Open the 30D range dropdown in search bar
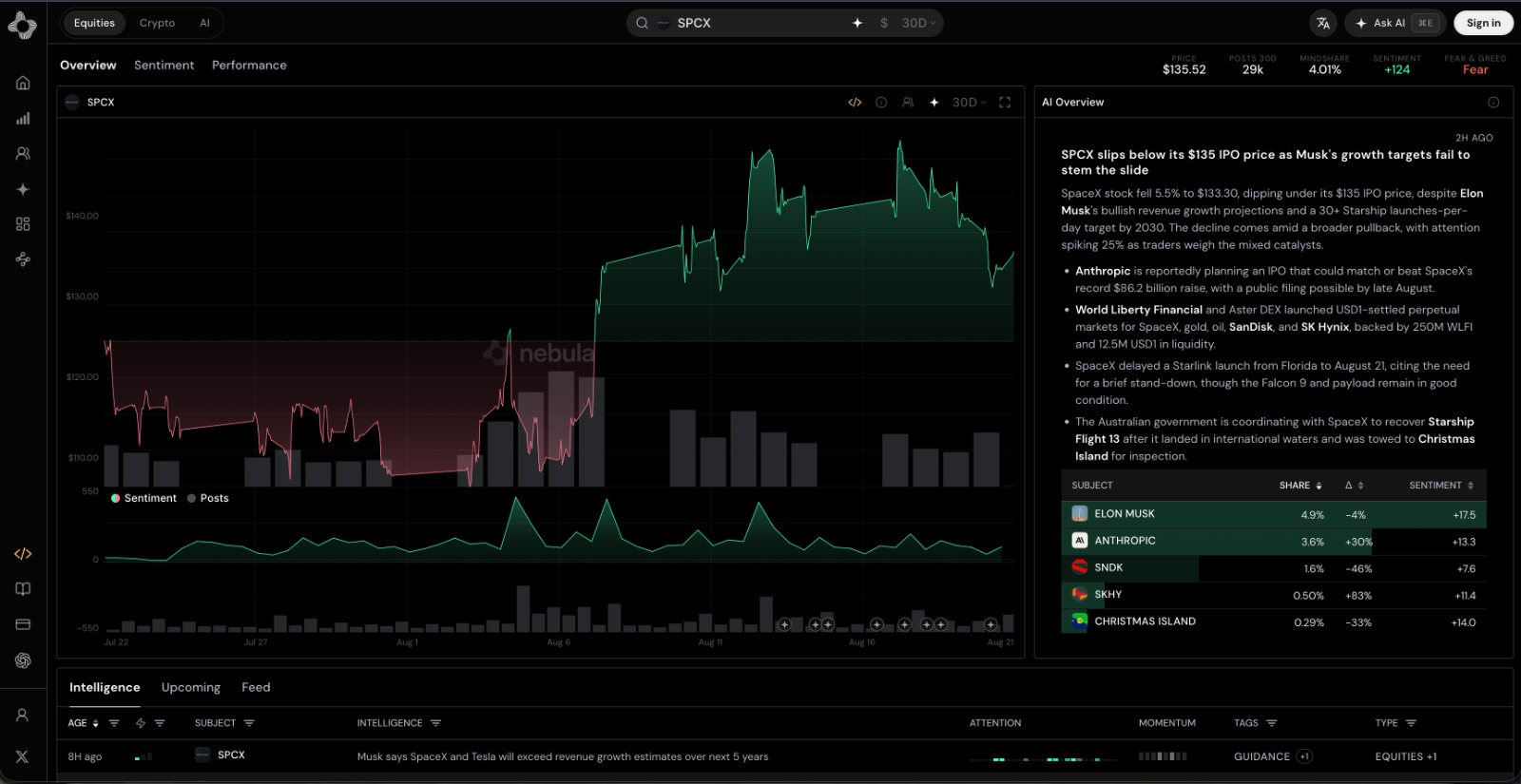This screenshot has height=784, width=1521. tap(918, 23)
